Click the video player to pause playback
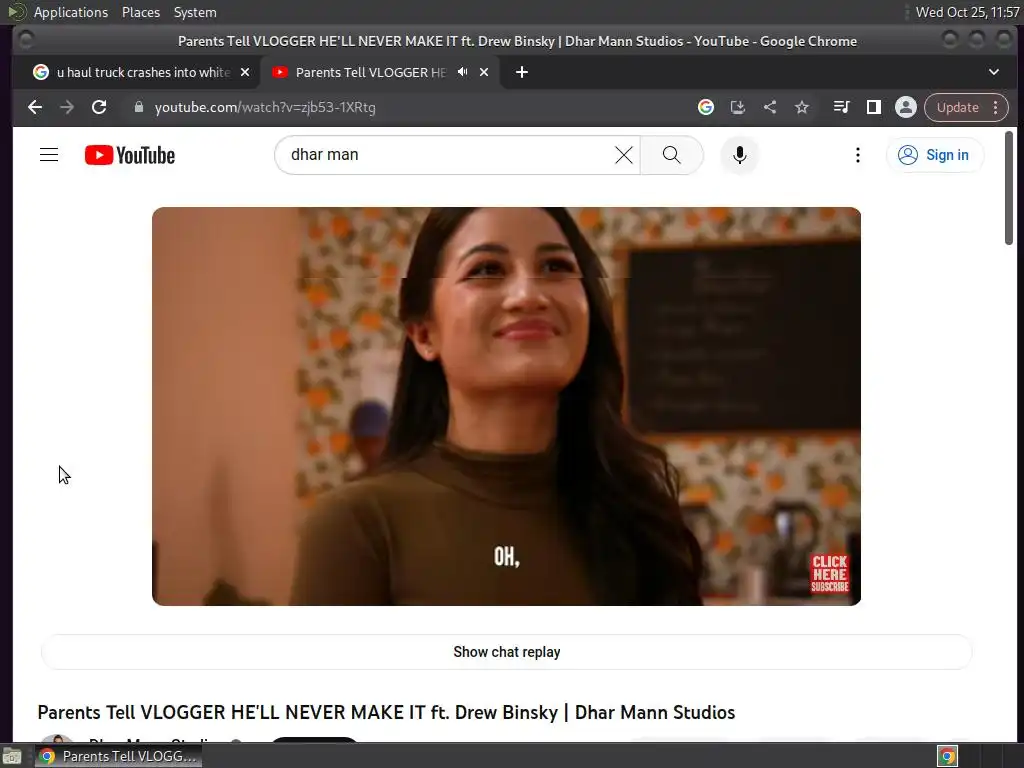Screen dimensions: 1024x768 (x=506, y=406)
